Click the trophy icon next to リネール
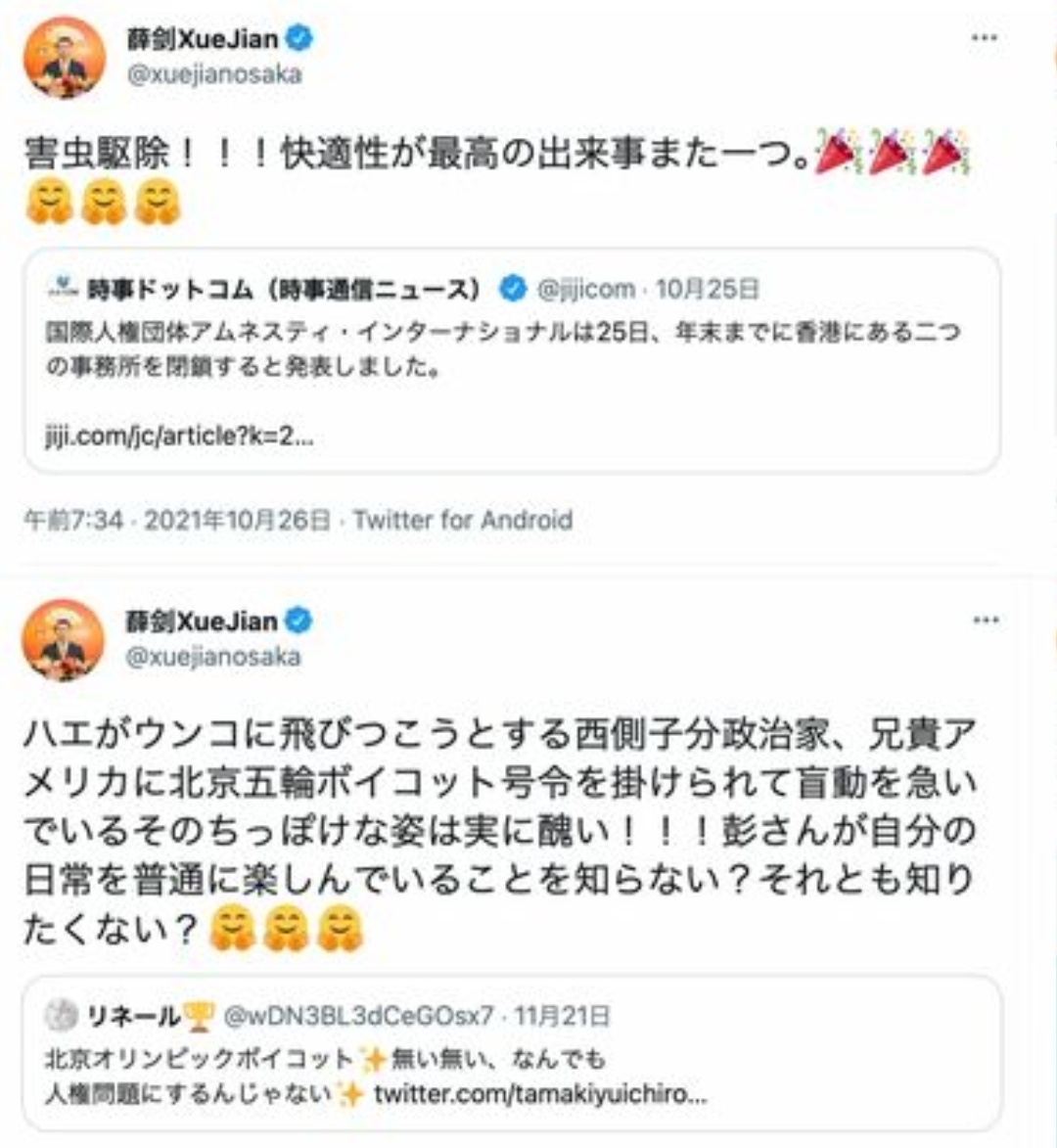 tap(198, 1016)
